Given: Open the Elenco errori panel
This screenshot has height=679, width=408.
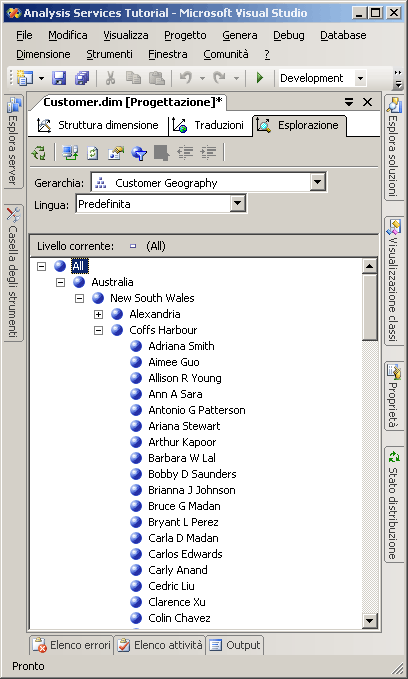Looking at the screenshot, I should click(72, 645).
